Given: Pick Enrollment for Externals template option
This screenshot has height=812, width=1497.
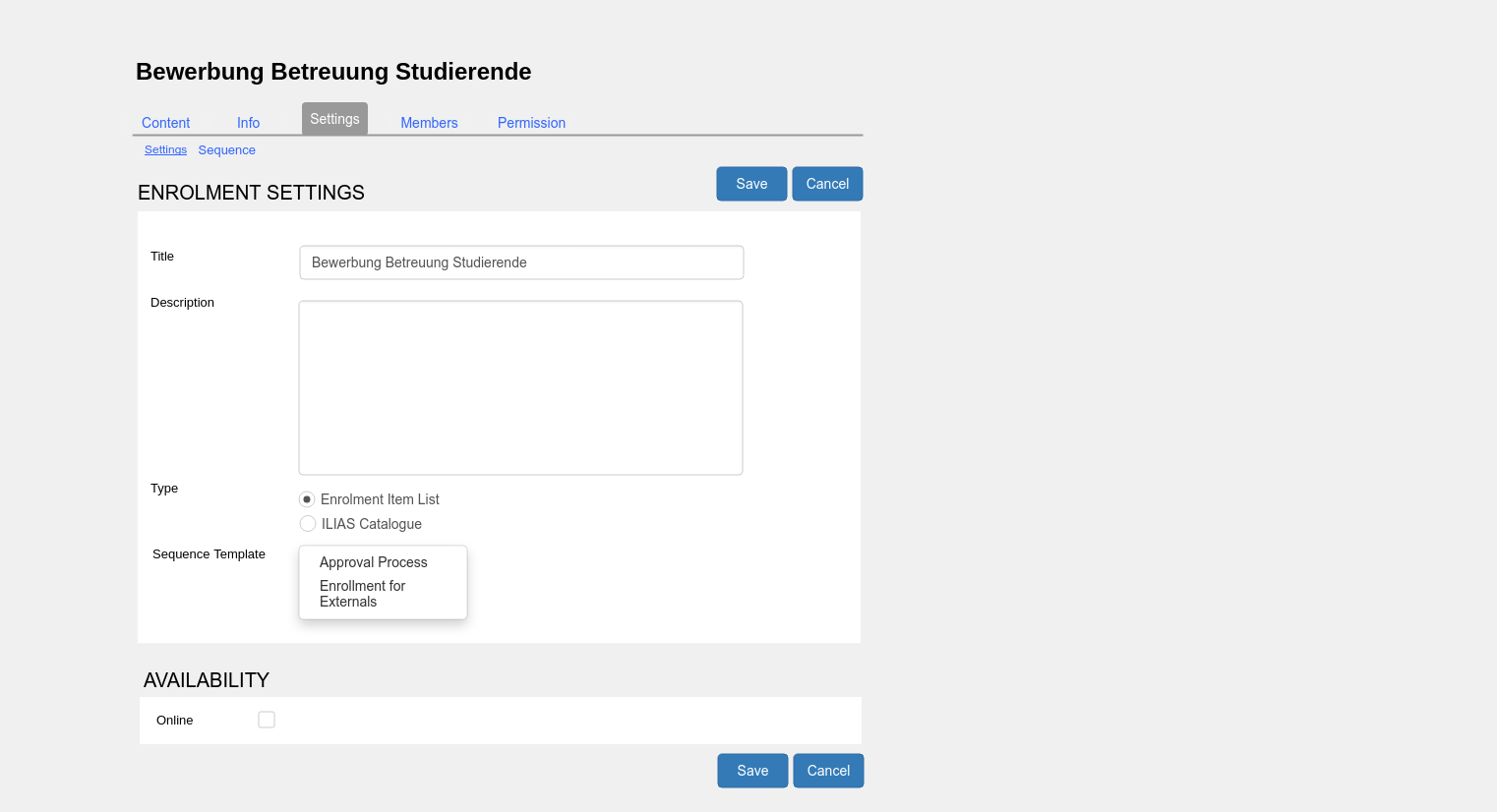Looking at the screenshot, I should [x=362, y=594].
